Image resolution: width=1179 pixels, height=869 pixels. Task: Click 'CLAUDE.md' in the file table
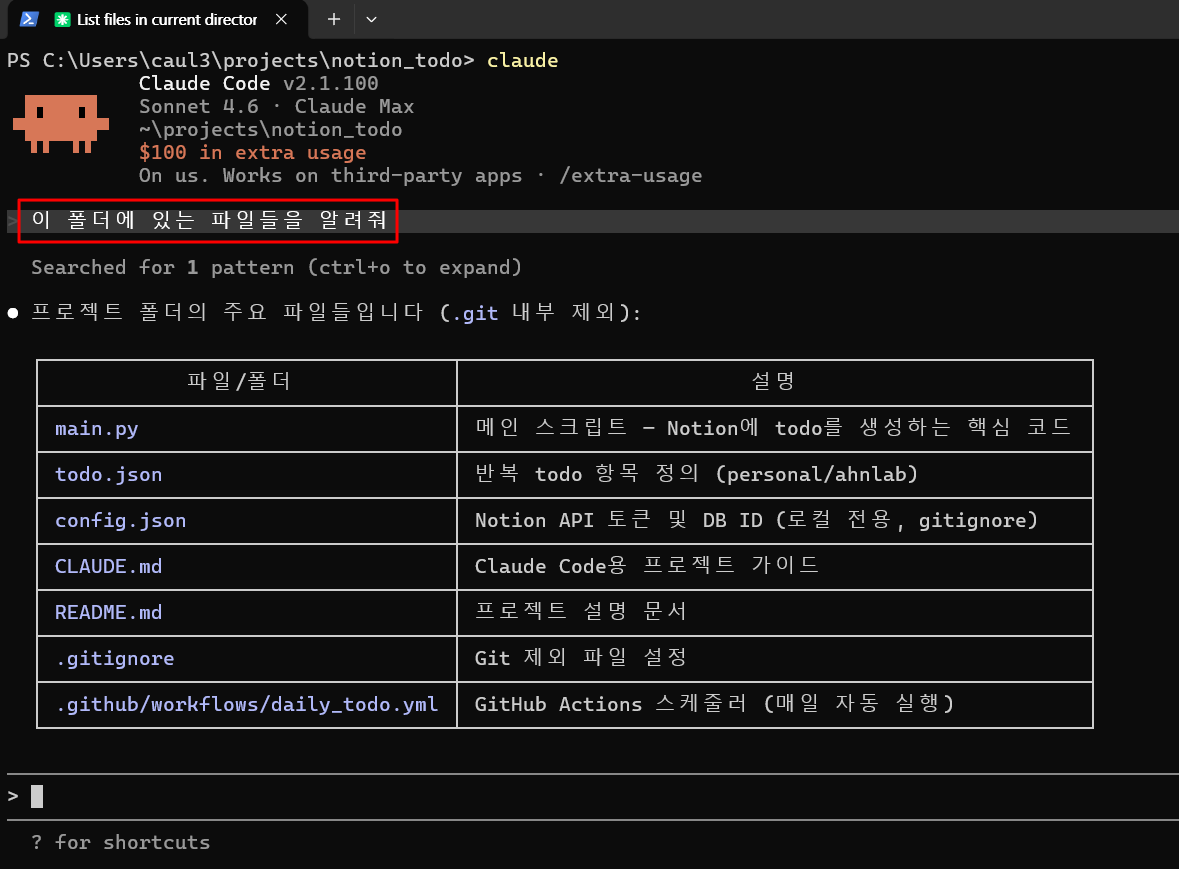pos(108,566)
